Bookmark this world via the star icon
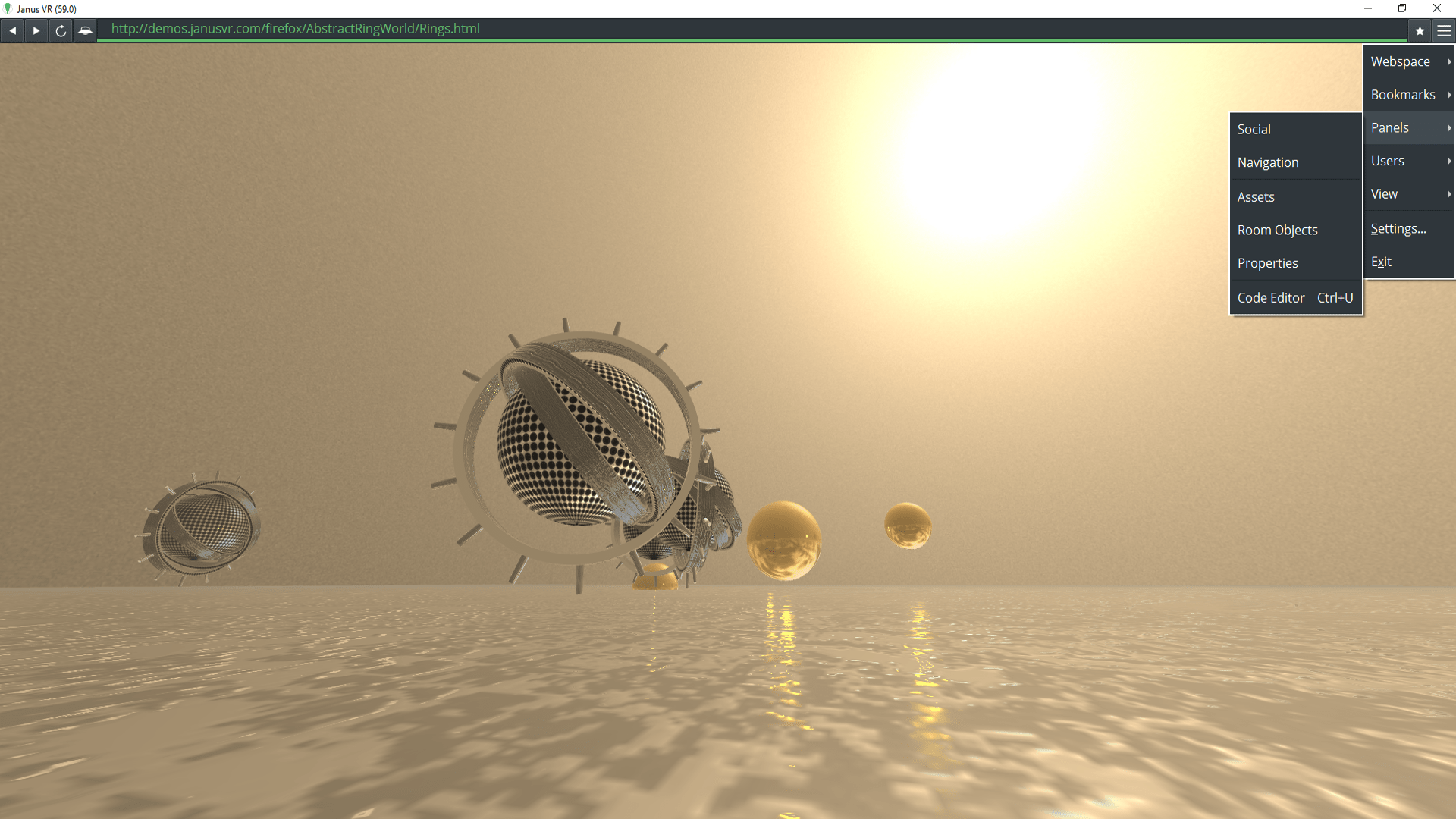1456x819 pixels. click(x=1420, y=30)
